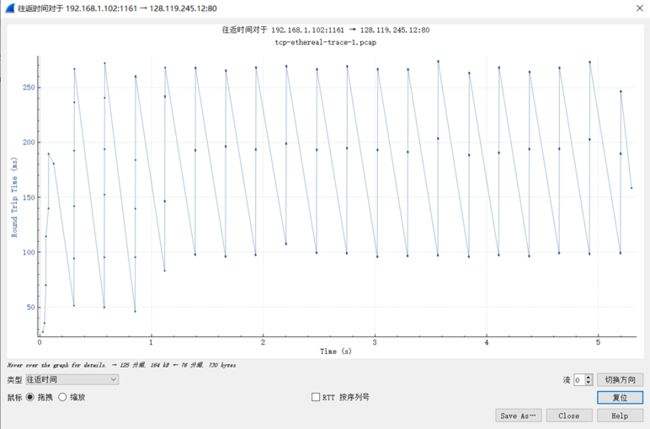Image resolution: width=650 pixels, height=429 pixels.
Task: Click the graph title above the plot
Action: coord(326,30)
